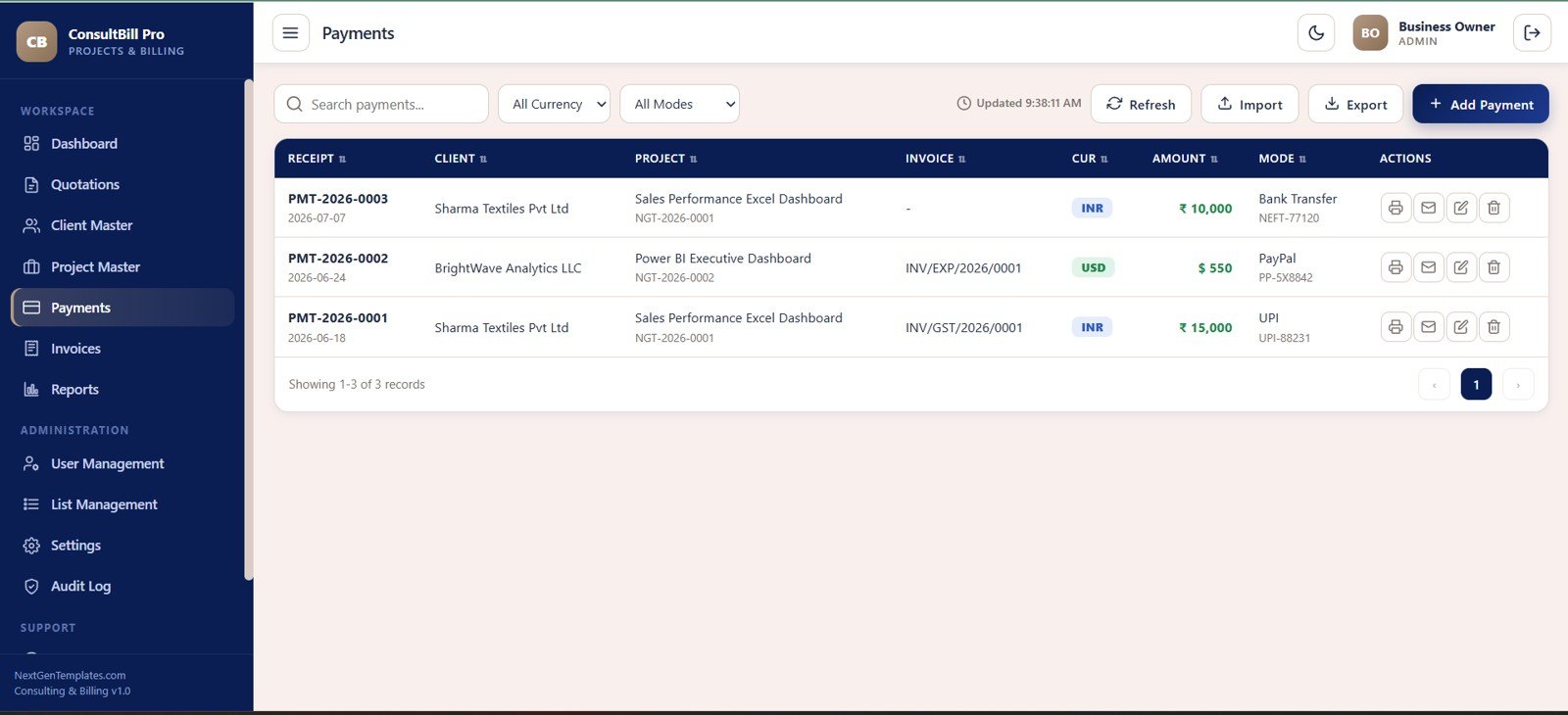
Task: Toggle the sidebar hamburger menu
Action: click(x=290, y=32)
